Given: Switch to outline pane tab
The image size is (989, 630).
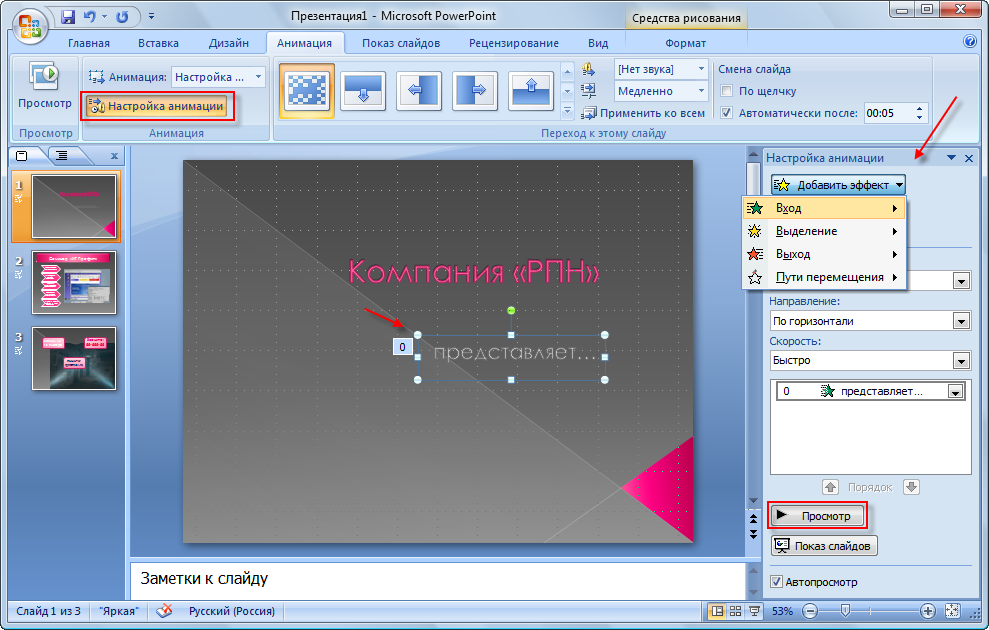Looking at the screenshot, I should (62, 155).
